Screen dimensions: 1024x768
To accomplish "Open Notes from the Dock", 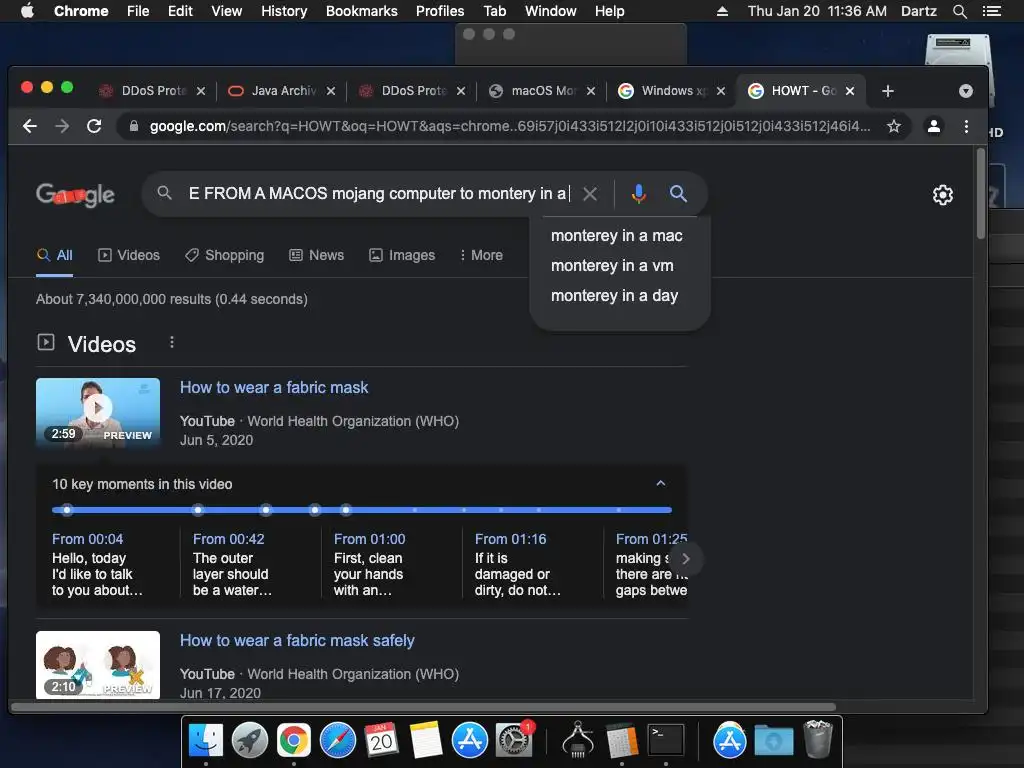I will click(426, 741).
